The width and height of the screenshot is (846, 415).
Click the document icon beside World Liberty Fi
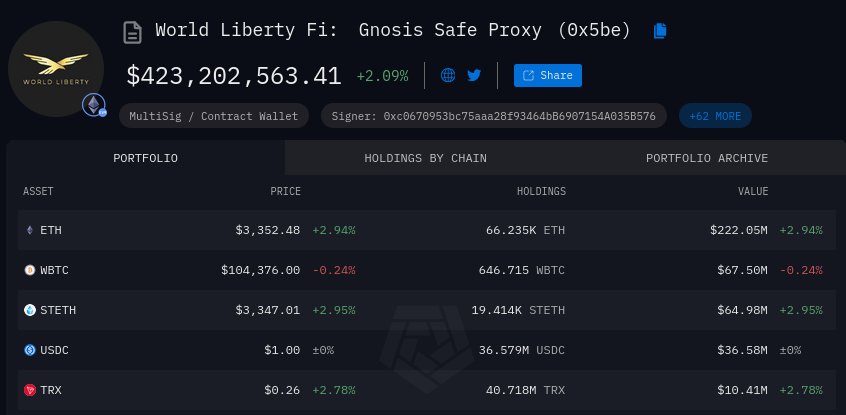click(x=132, y=32)
